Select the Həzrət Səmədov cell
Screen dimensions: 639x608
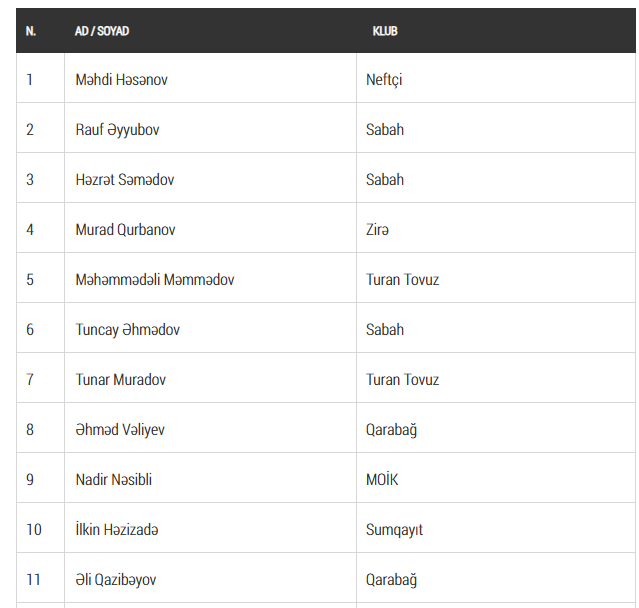point(125,179)
